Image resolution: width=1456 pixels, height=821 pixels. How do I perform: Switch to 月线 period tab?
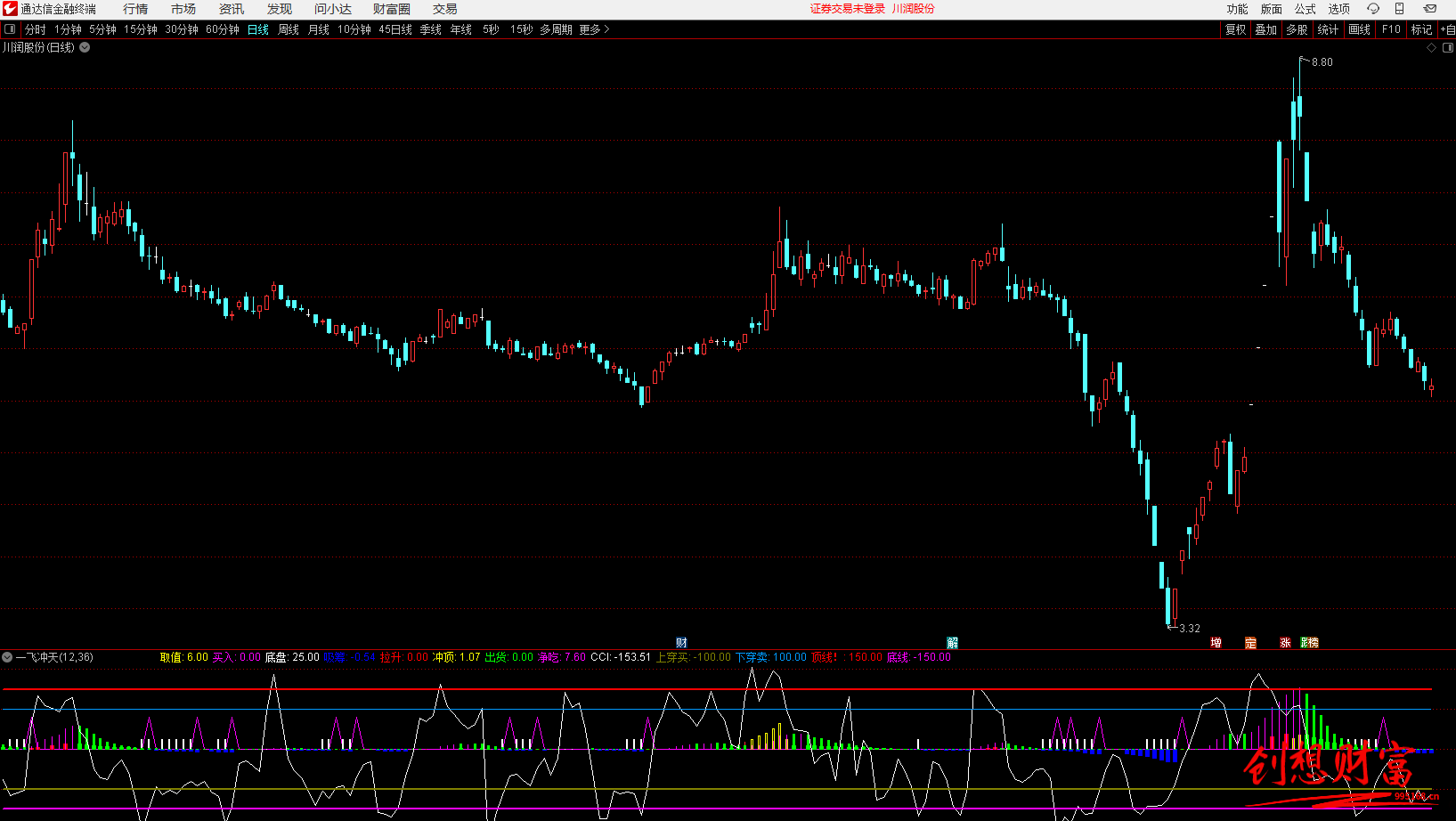319,29
